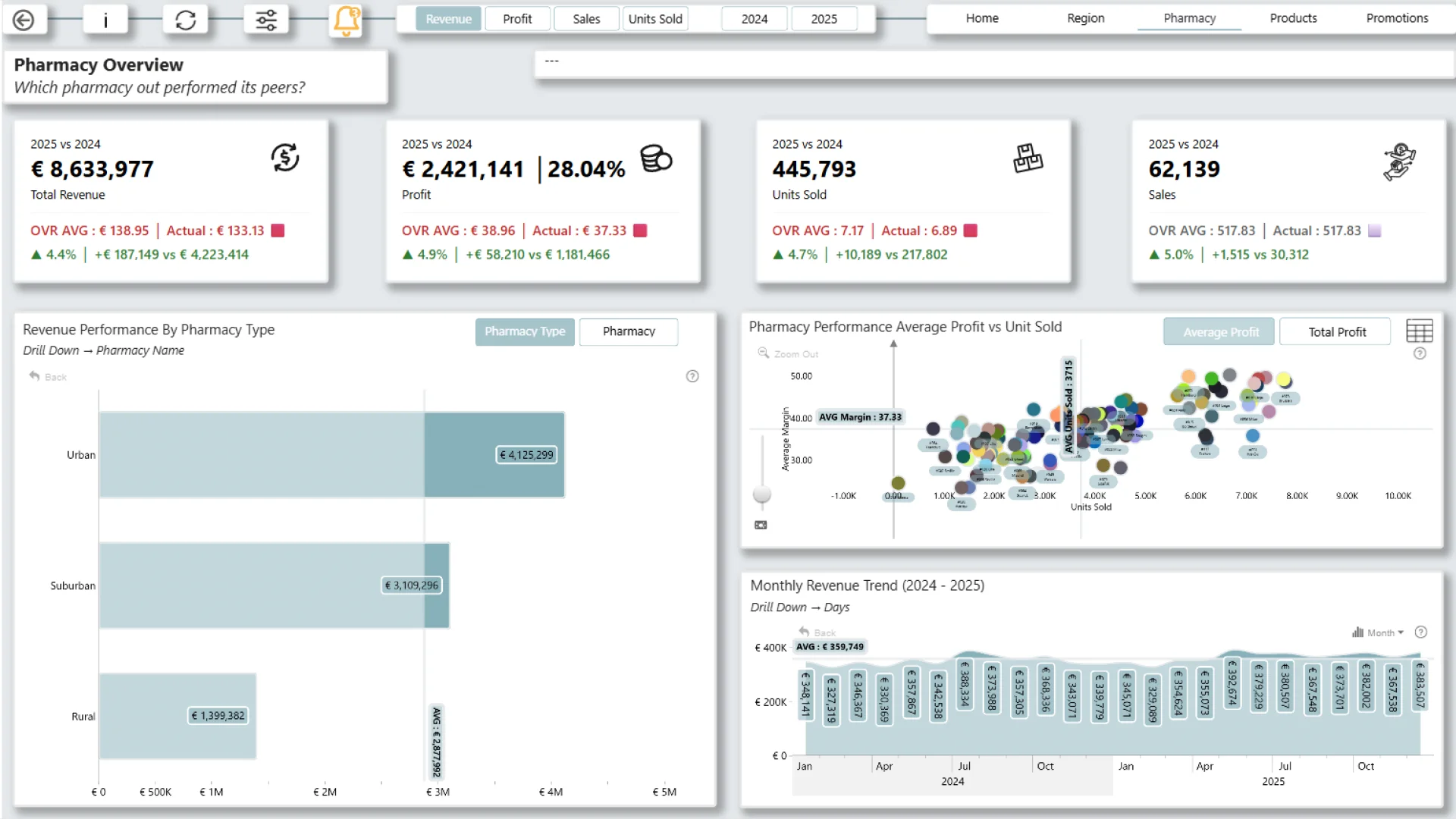Viewport: 1456px width, 819px height.
Task: Click the Urban revenue bar
Action: (x=331, y=455)
